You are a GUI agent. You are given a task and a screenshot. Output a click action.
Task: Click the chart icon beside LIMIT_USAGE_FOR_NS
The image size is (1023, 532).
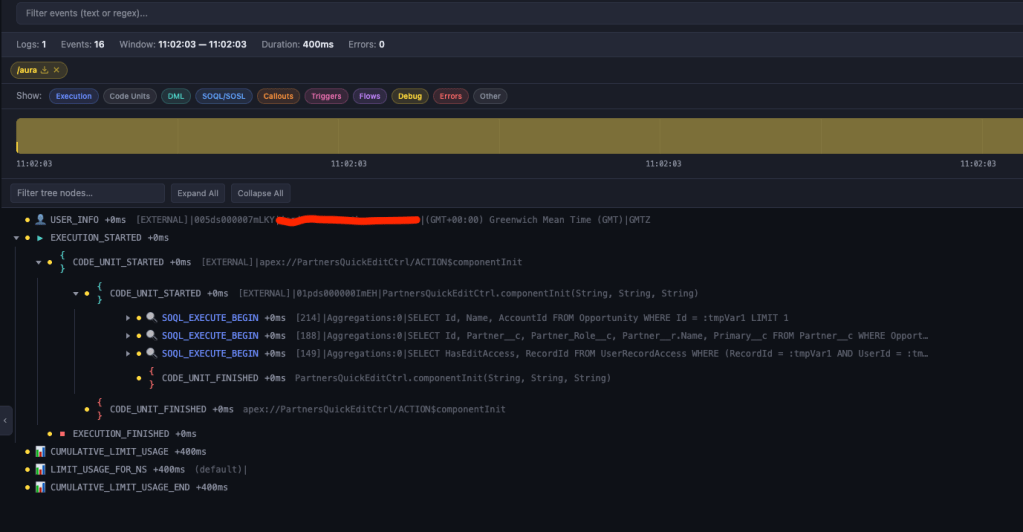(40, 470)
